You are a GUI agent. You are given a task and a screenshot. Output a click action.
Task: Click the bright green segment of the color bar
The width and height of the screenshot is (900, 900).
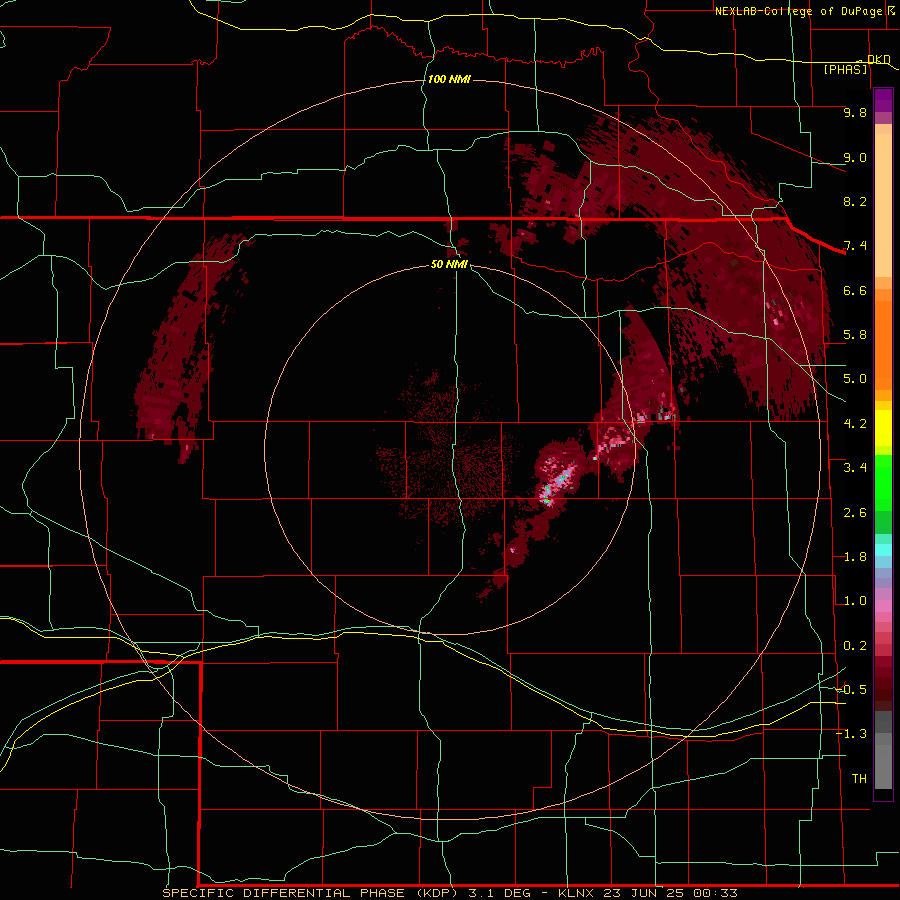pyautogui.click(x=883, y=483)
